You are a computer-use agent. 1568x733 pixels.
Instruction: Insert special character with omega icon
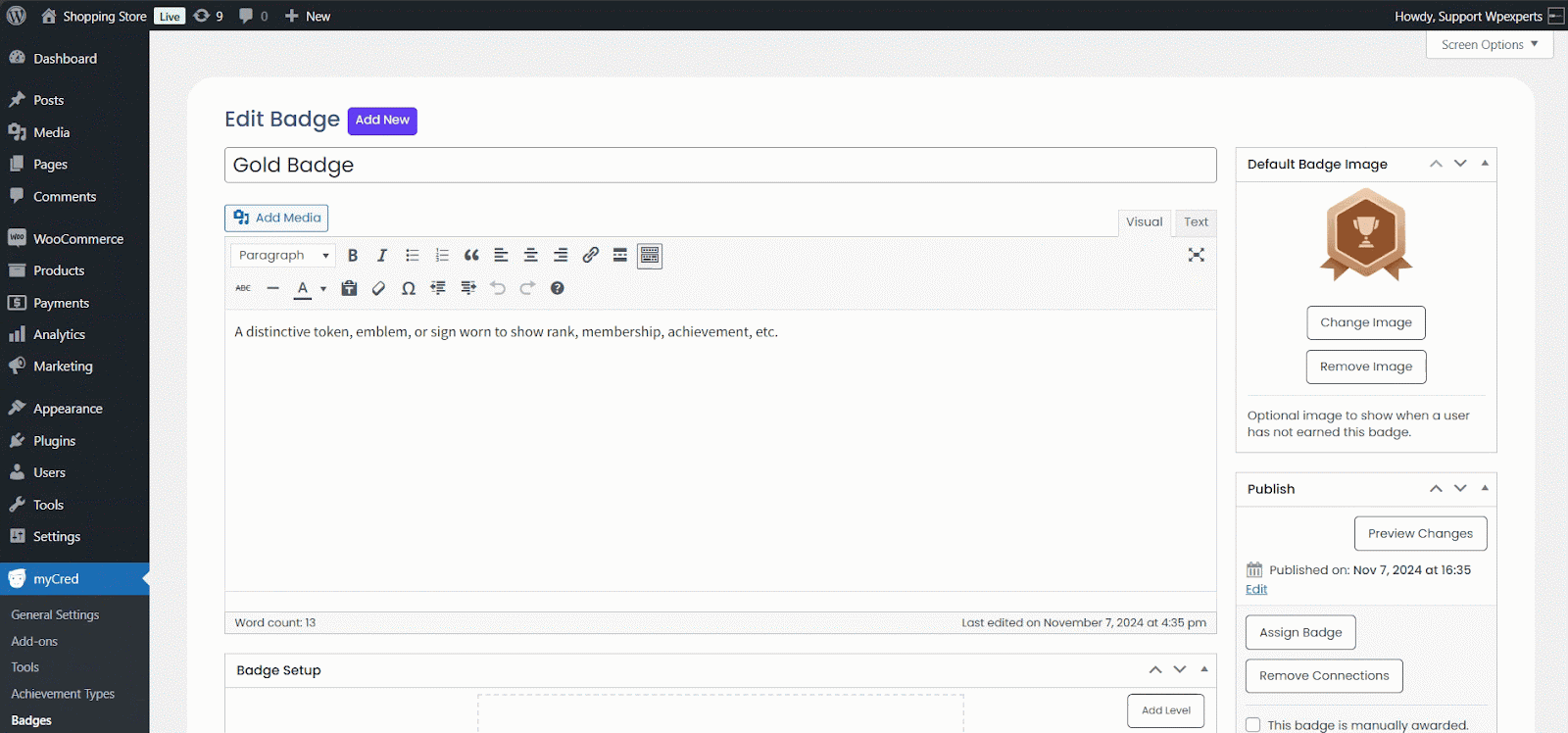tap(409, 288)
